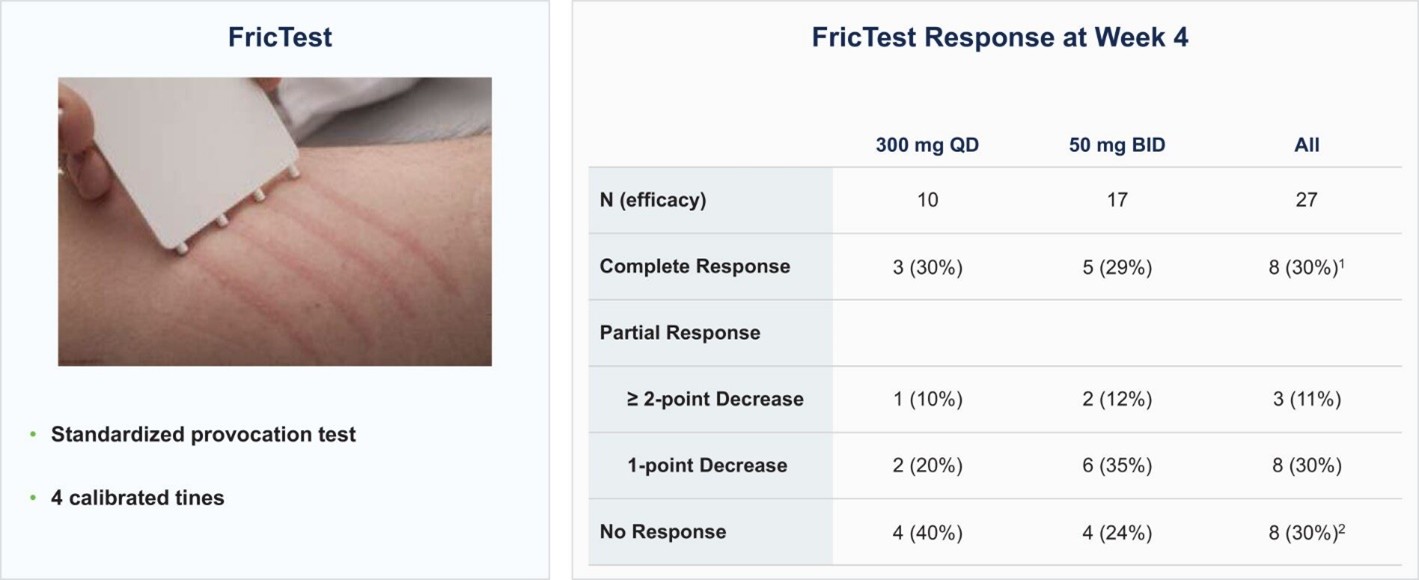Click the "1-point Decrease" row label
The image size is (1419, 580).
coord(707,465)
